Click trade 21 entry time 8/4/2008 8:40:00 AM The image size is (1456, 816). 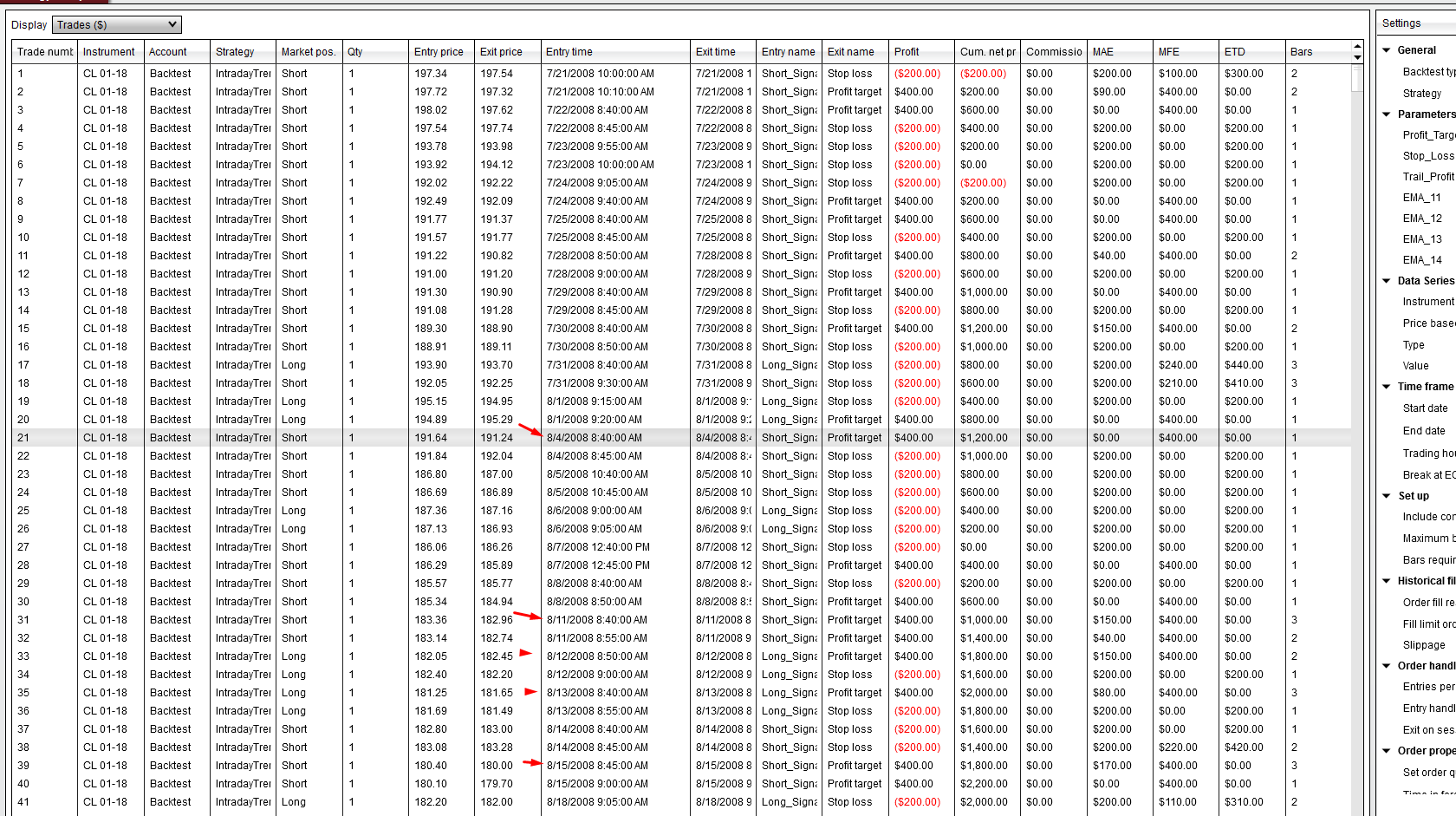(x=595, y=438)
